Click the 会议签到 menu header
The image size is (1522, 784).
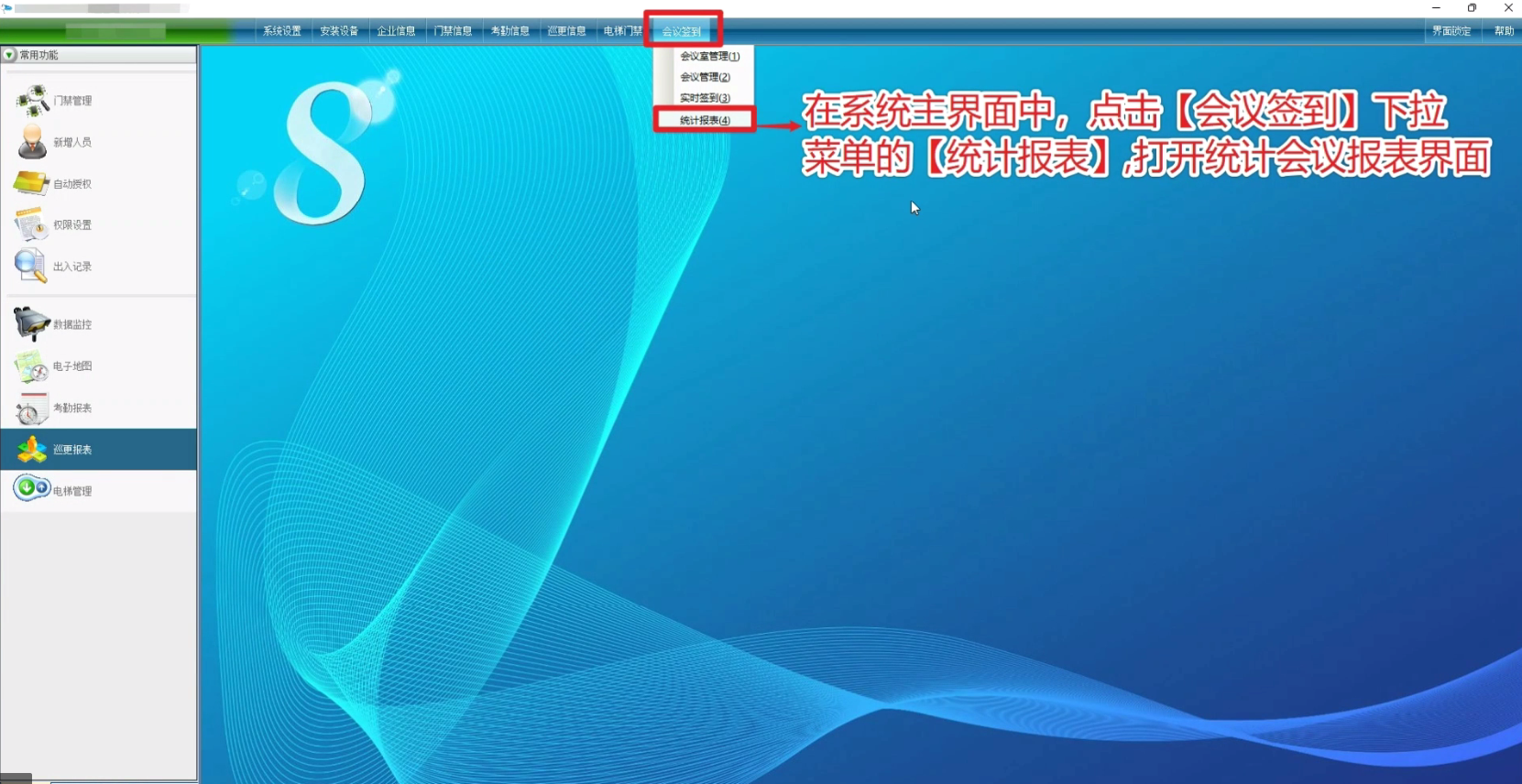[x=682, y=31]
